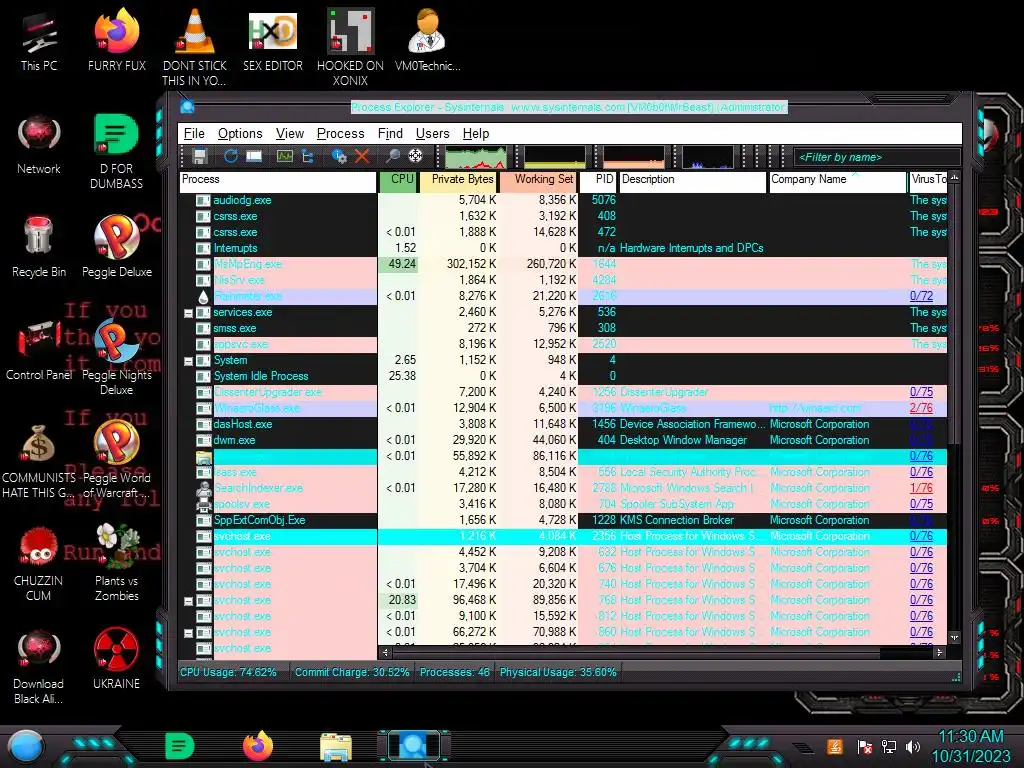The width and height of the screenshot is (1024, 768).
Task: Click the horizontal scrollbar right arrow
Action: point(940,652)
